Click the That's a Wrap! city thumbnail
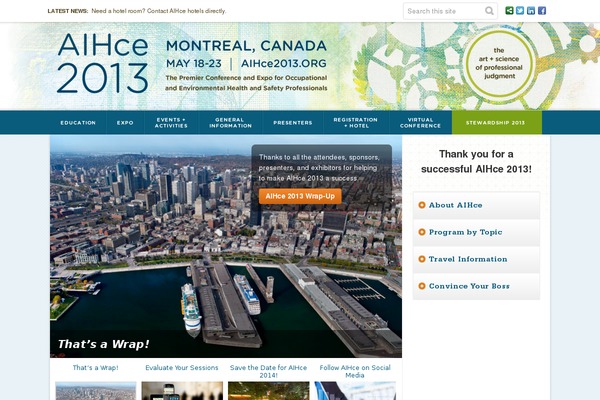The height and width of the screenshot is (400, 600). pos(96,391)
